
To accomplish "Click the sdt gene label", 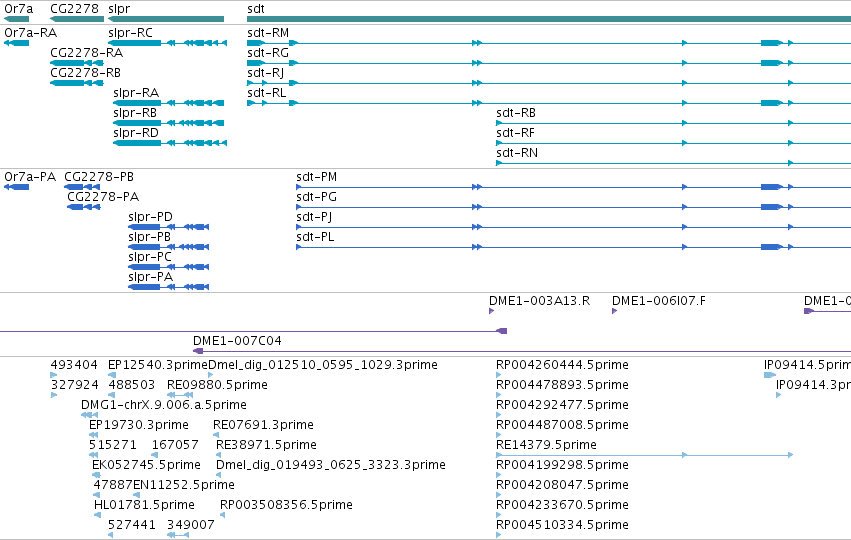I will click(x=256, y=9).
